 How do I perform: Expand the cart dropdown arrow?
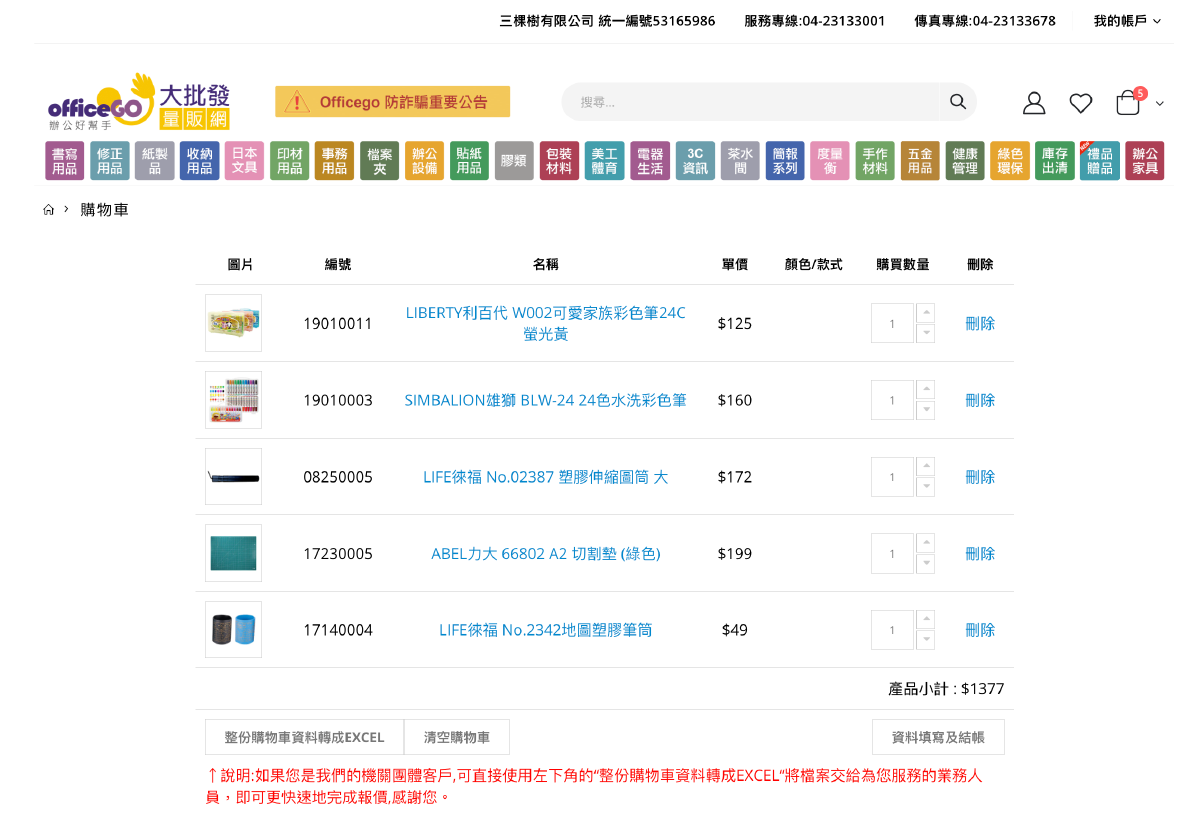pyautogui.click(x=1160, y=104)
